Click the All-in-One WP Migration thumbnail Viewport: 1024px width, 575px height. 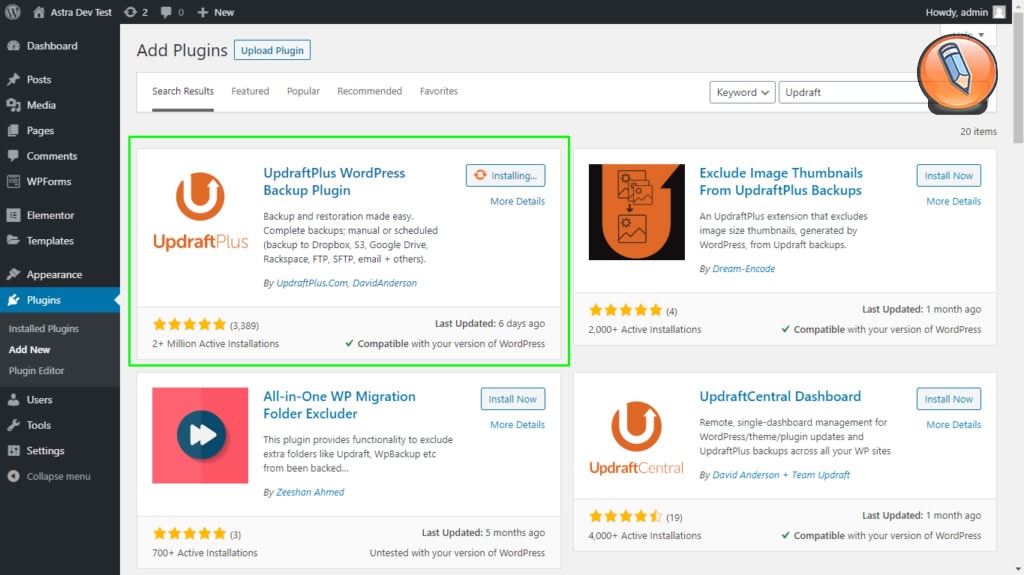200,435
